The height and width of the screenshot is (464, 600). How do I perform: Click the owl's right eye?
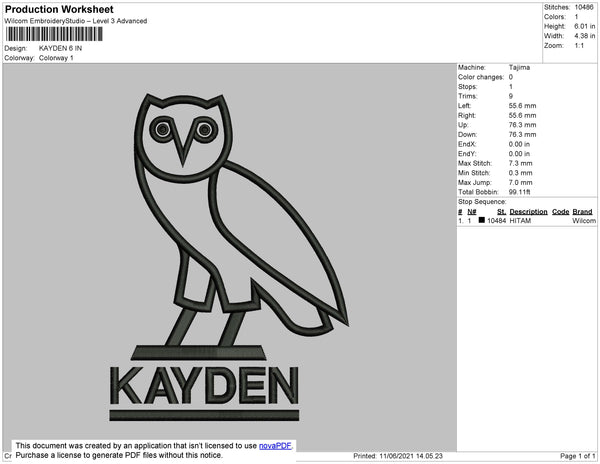[204, 129]
